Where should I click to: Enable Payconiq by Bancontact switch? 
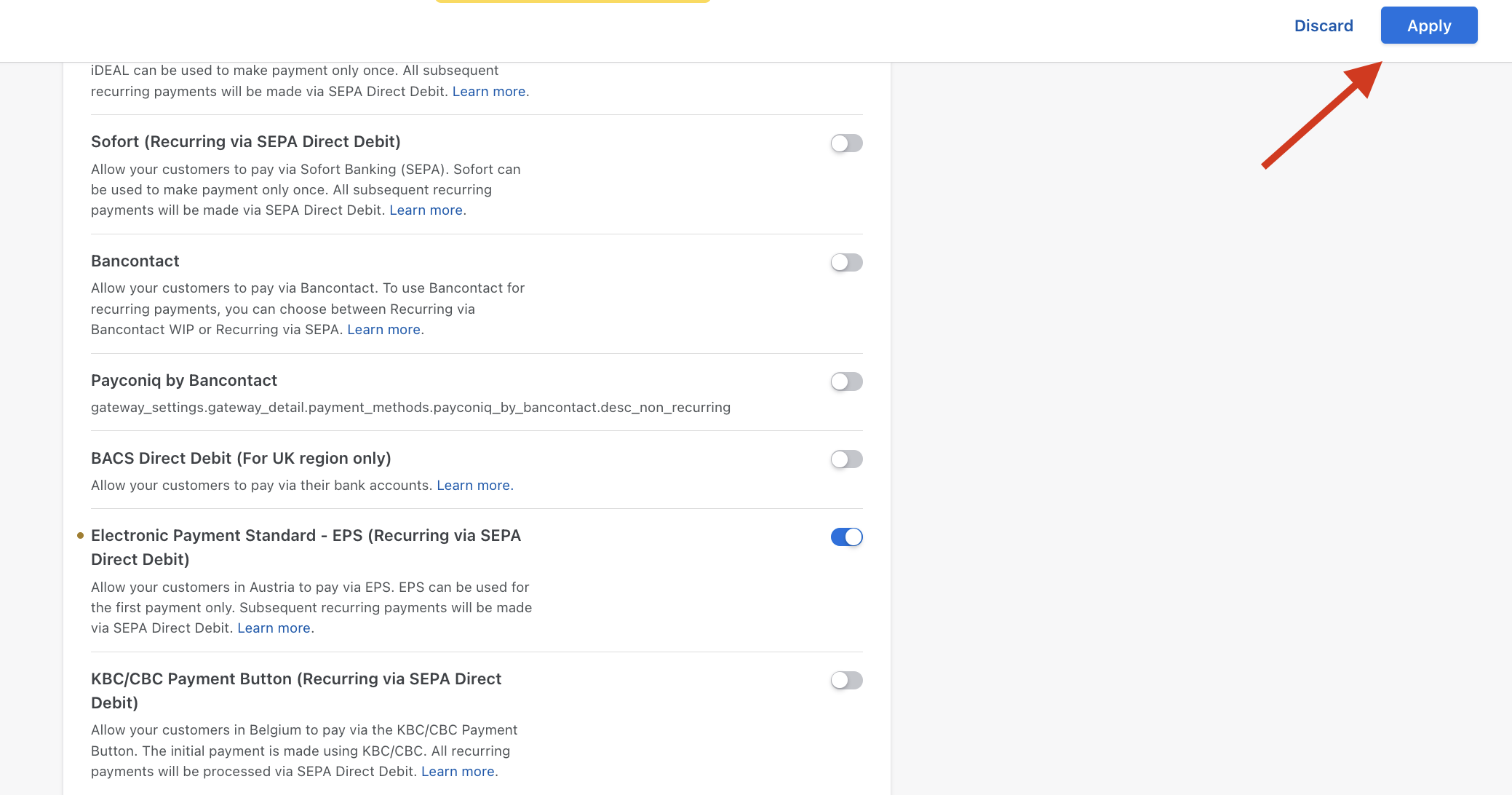(846, 381)
